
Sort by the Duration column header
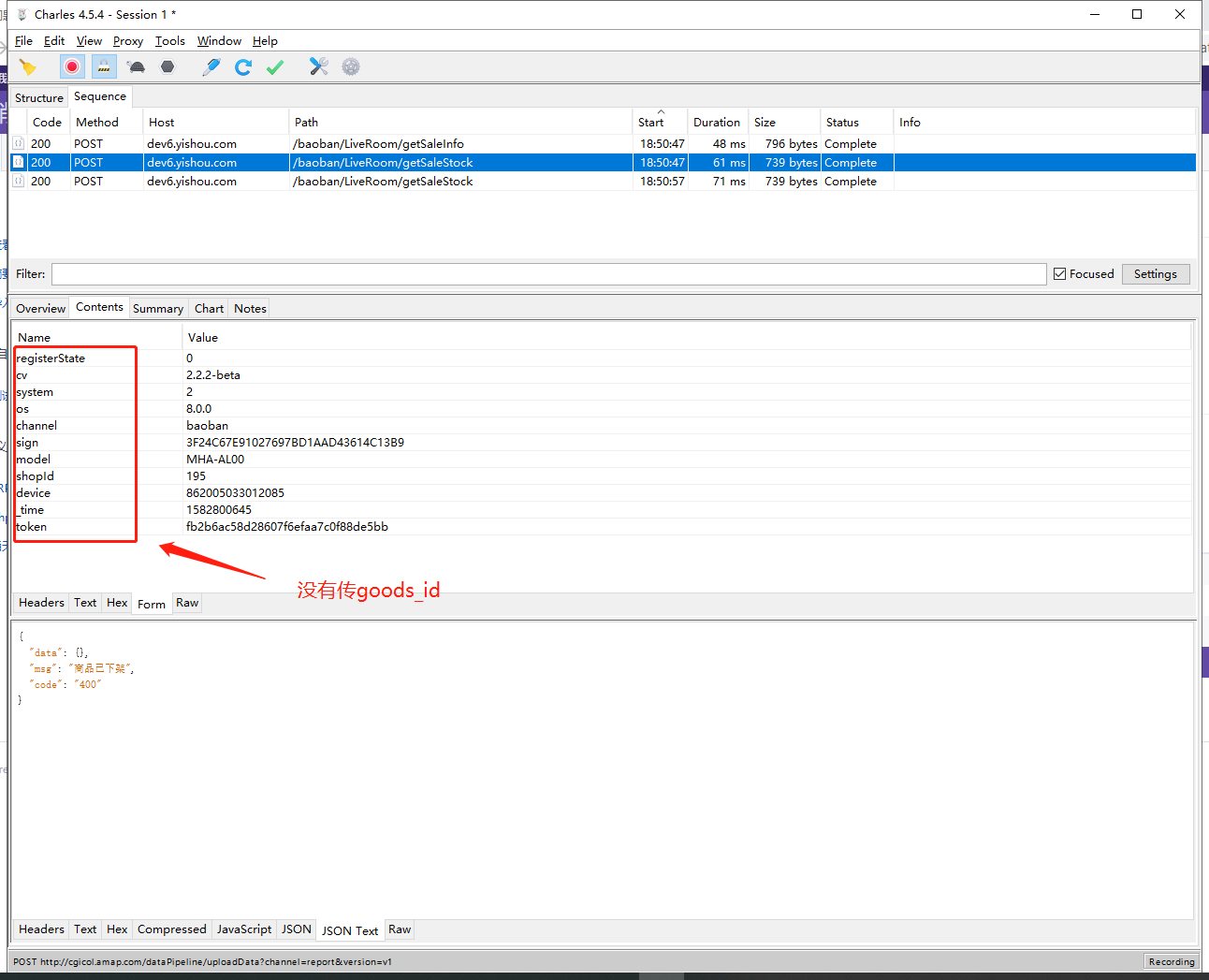pyautogui.click(x=717, y=123)
